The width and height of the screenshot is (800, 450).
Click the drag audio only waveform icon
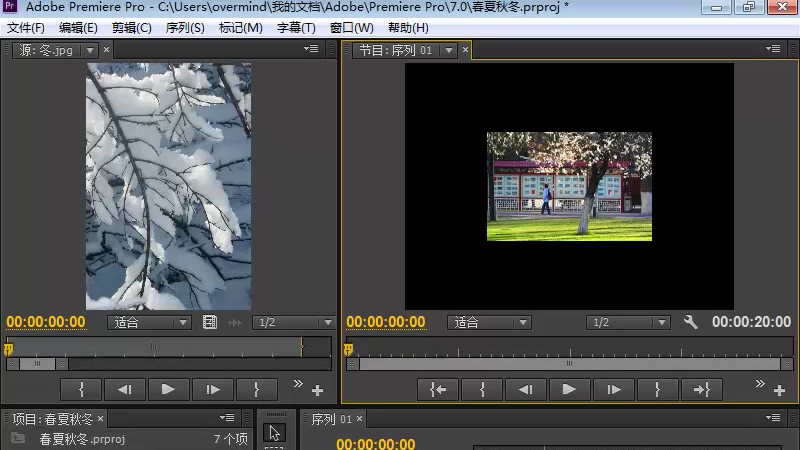click(x=235, y=322)
